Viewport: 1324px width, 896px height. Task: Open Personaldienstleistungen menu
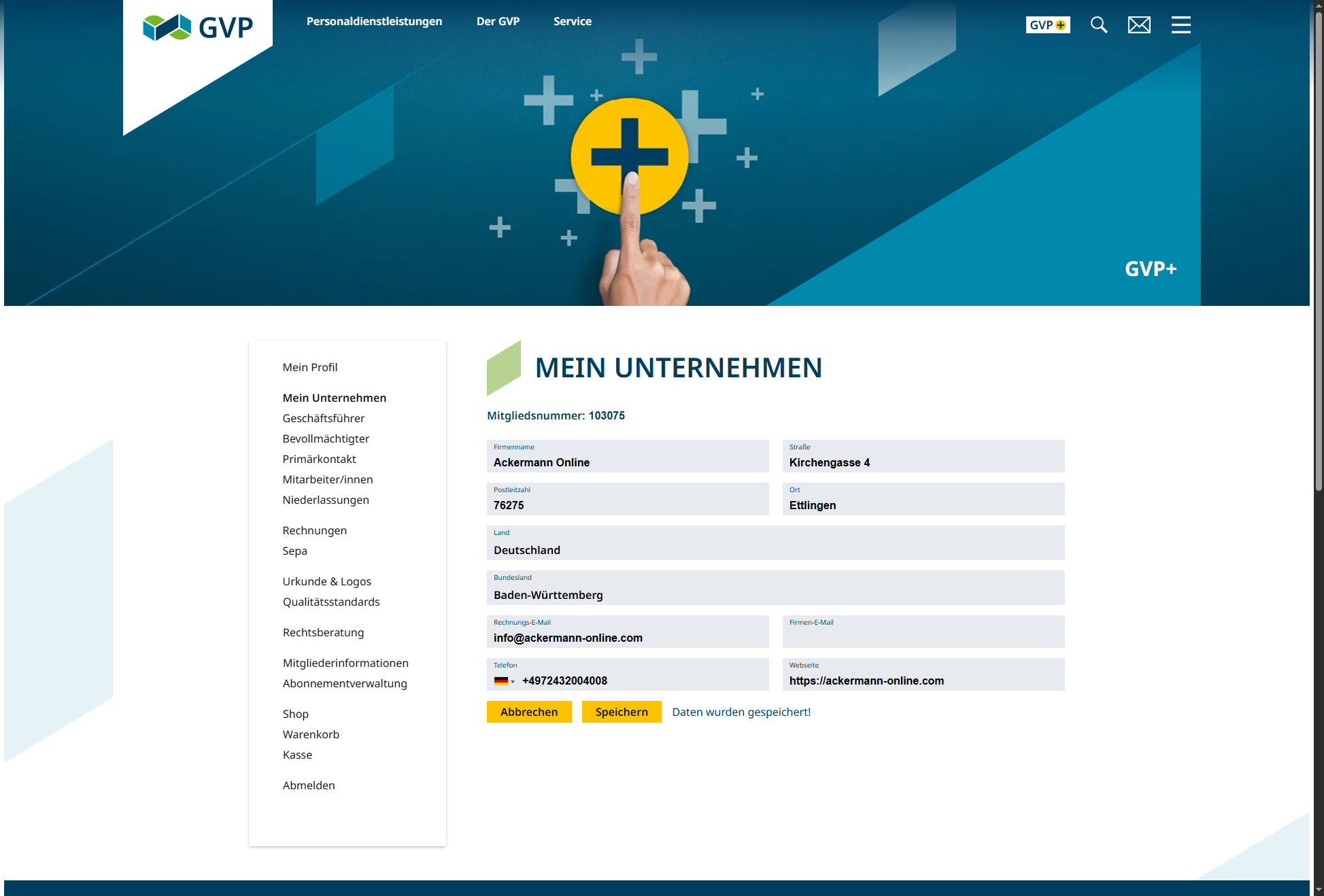tap(374, 21)
